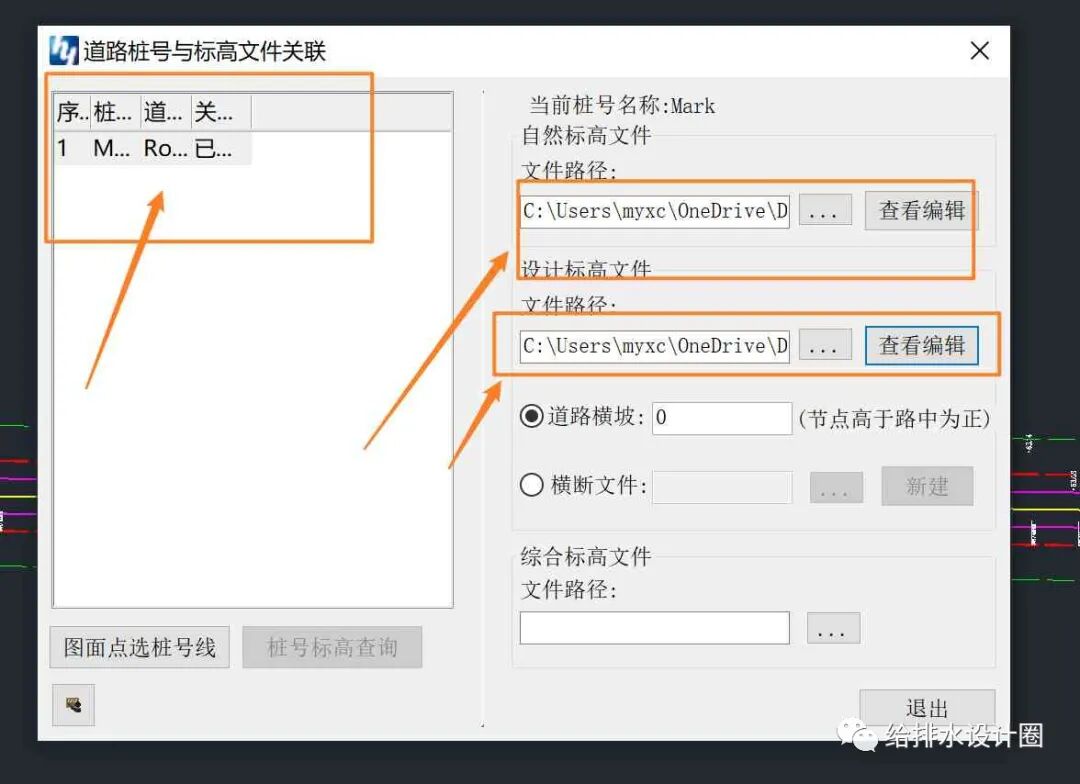Open browse dialog for 设计标高文件 path
Image resolution: width=1080 pixels, height=784 pixels.
tap(824, 345)
